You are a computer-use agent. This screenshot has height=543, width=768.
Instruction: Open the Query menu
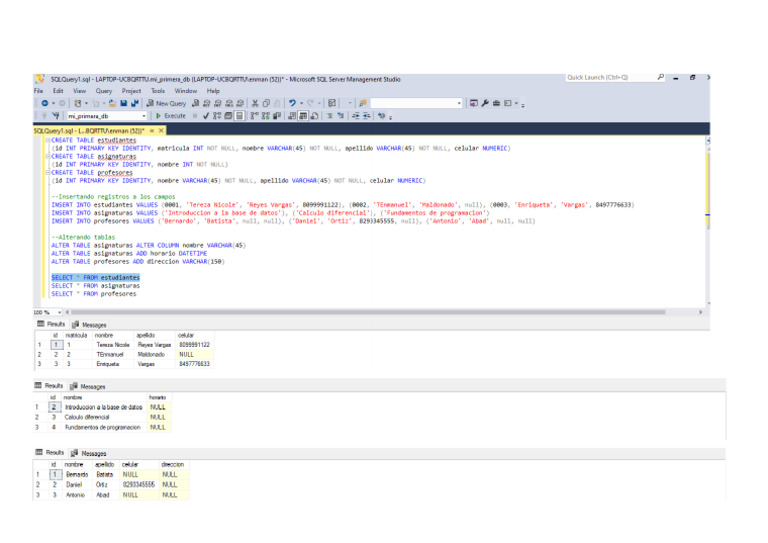coord(104,91)
